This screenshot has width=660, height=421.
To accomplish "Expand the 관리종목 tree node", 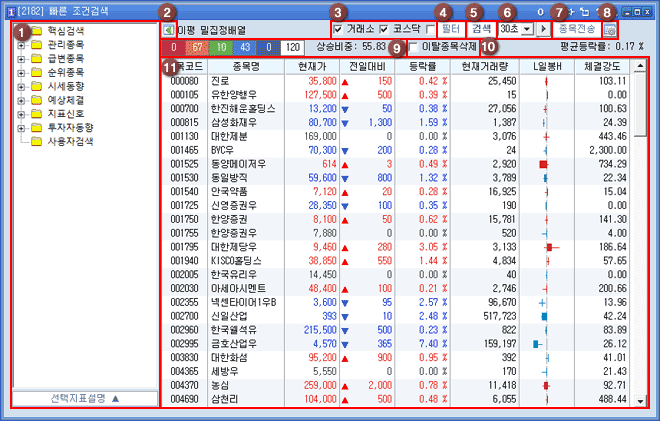I will pos(21,45).
